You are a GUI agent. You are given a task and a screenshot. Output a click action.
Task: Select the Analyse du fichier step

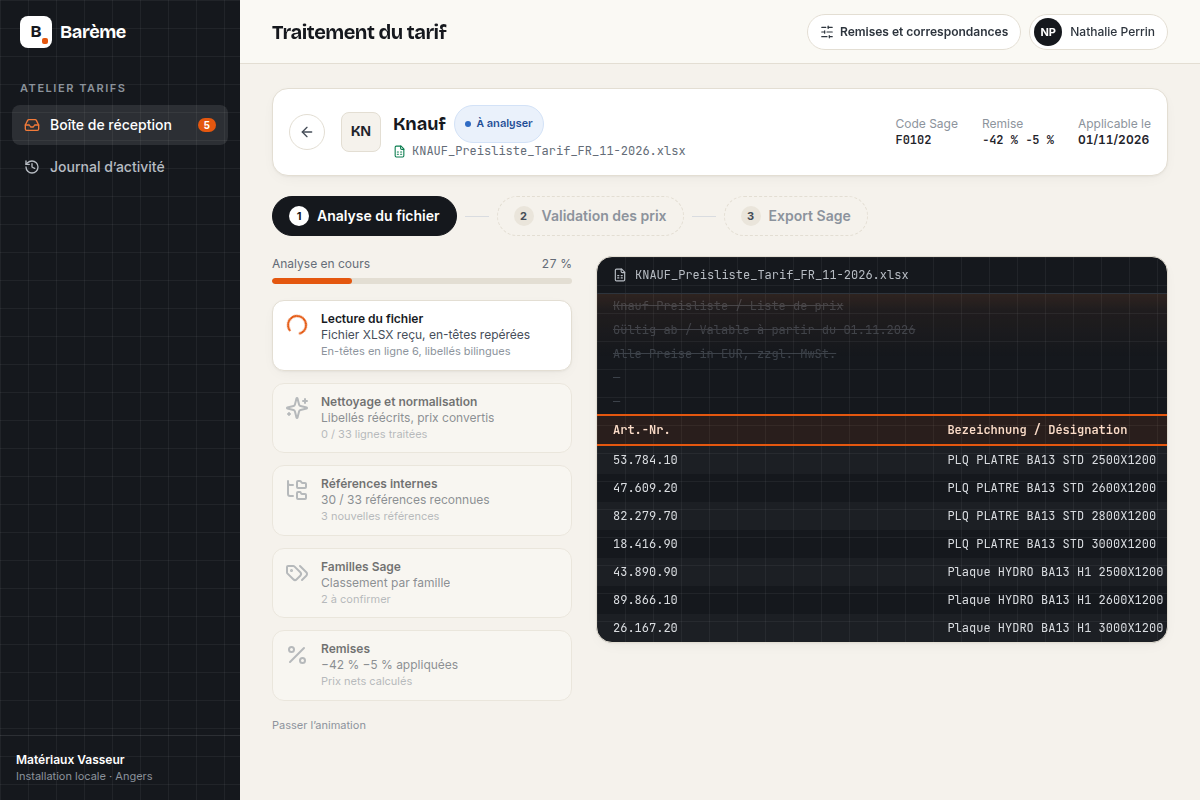click(x=364, y=216)
